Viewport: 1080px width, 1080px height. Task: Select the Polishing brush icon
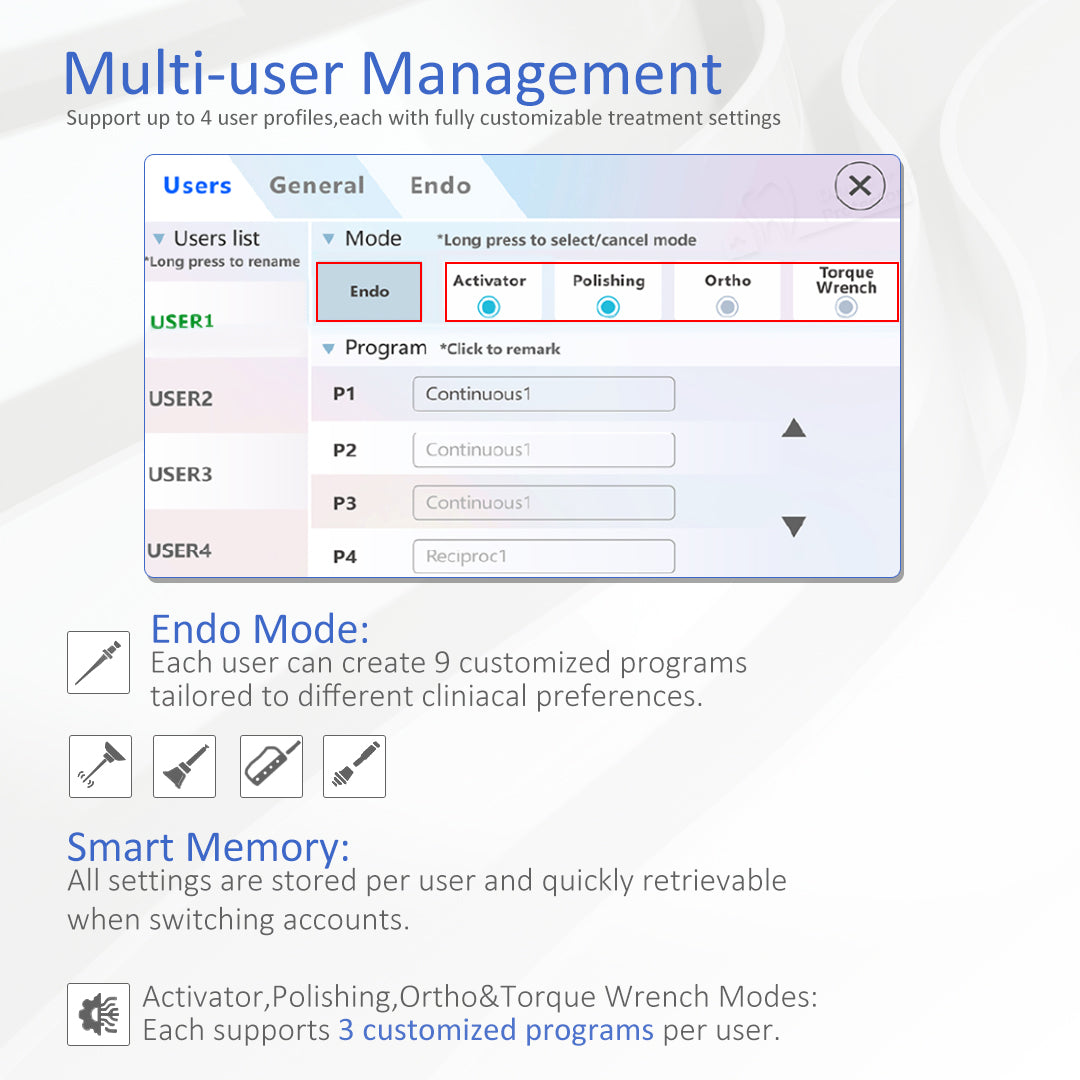pyautogui.click(x=183, y=766)
